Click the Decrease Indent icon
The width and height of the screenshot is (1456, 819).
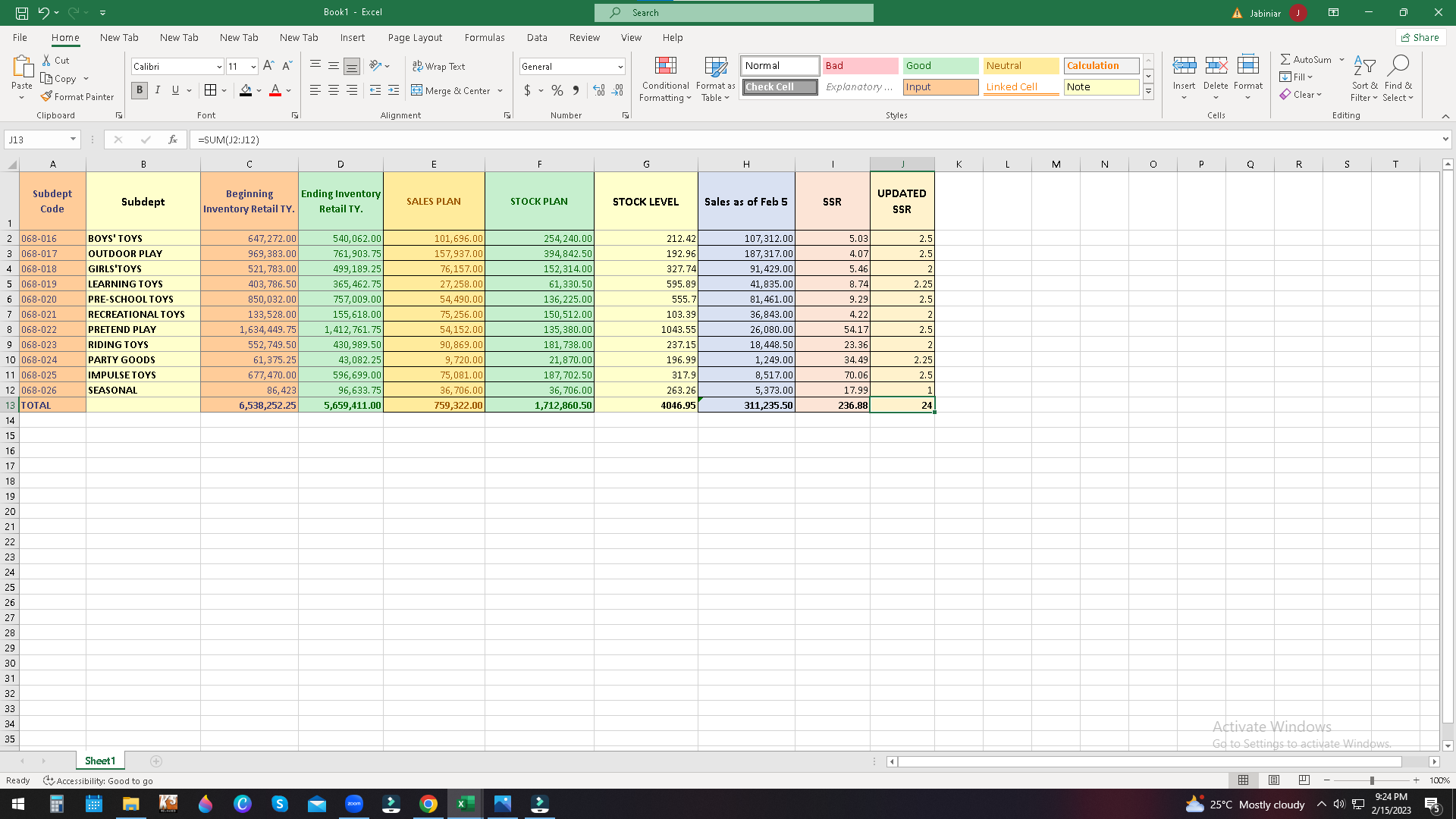pos(375,90)
